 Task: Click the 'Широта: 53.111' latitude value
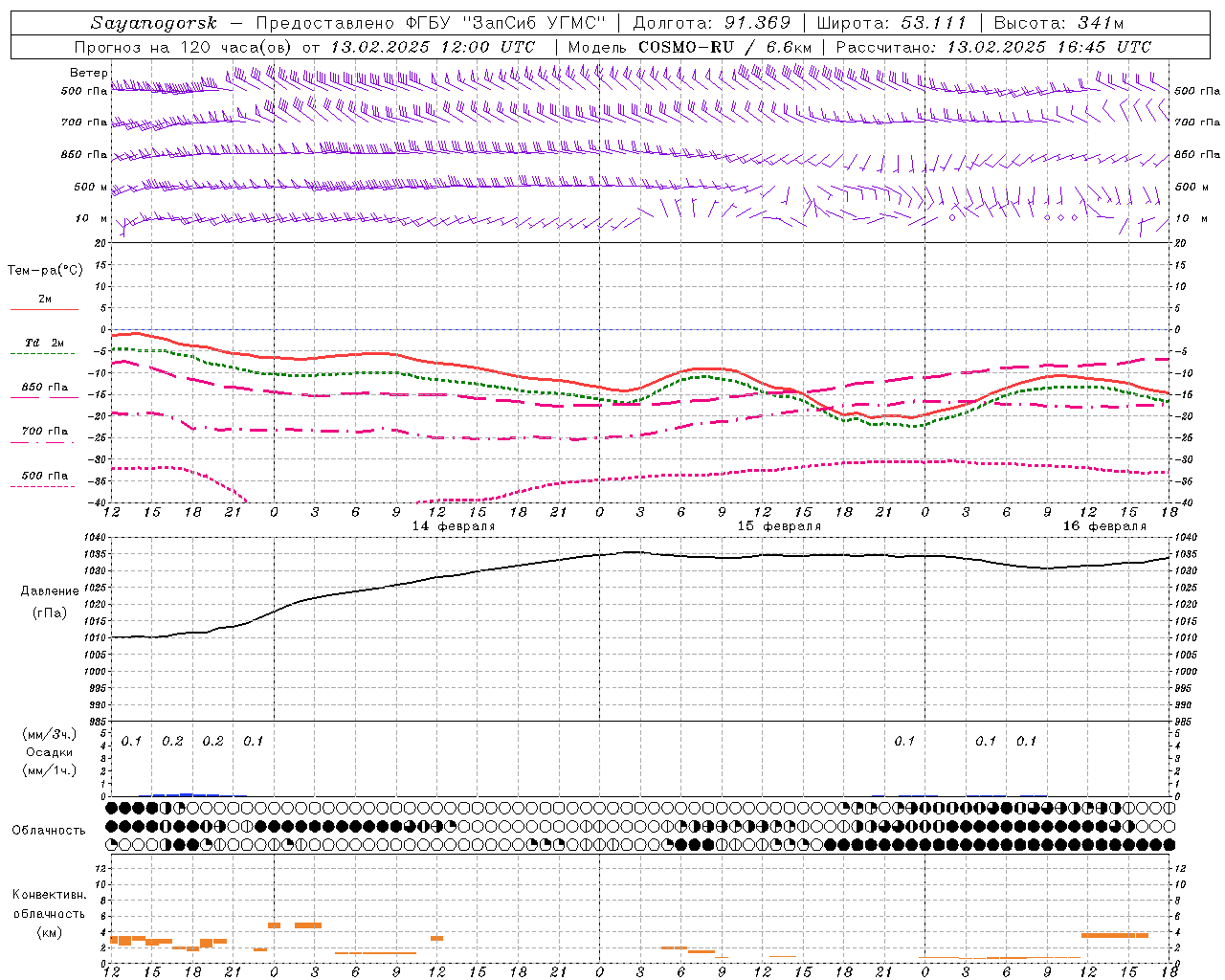(x=891, y=23)
